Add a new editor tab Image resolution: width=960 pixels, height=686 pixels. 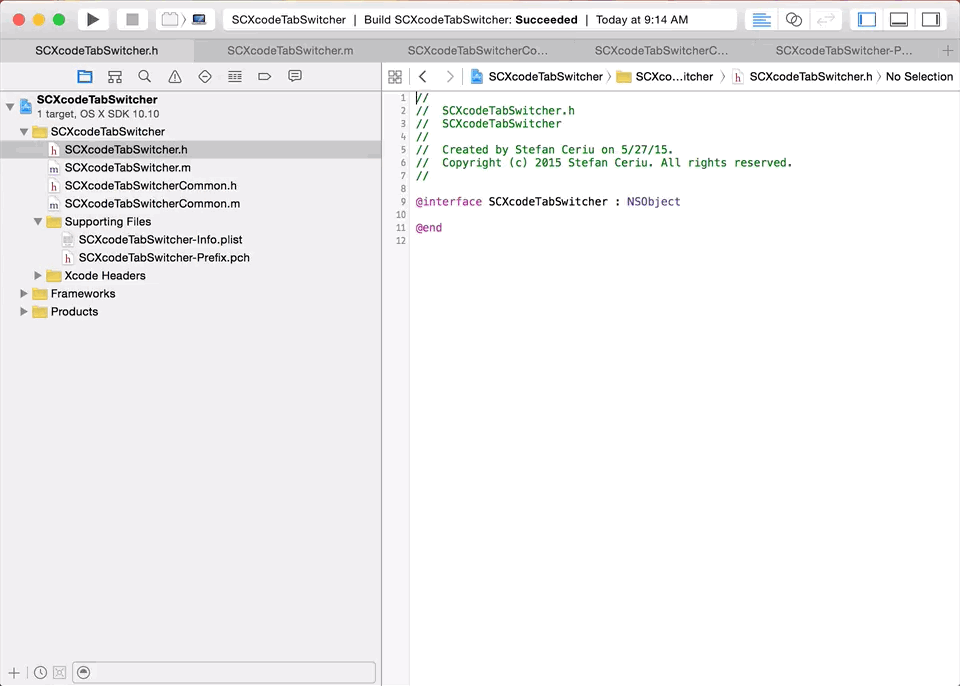[x=948, y=50]
